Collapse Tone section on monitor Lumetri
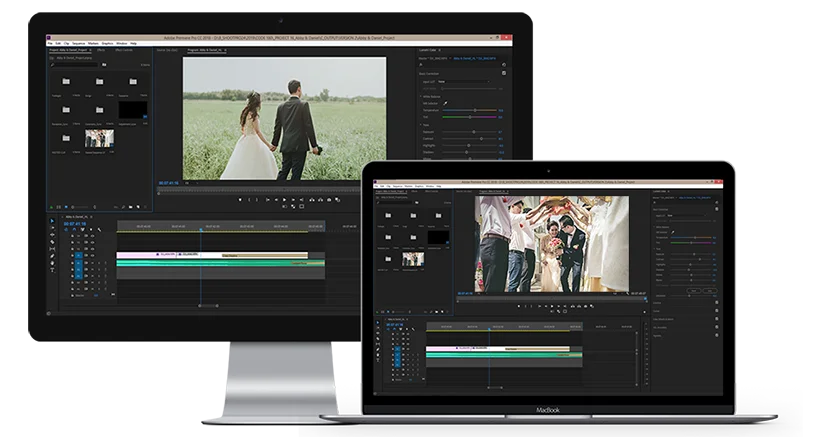Screen dimensions: 820x437 (x=420, y=125)
